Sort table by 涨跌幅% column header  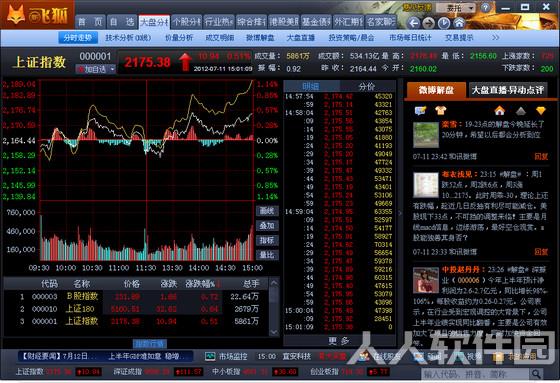pyautogui.click(x=202, y=284)
